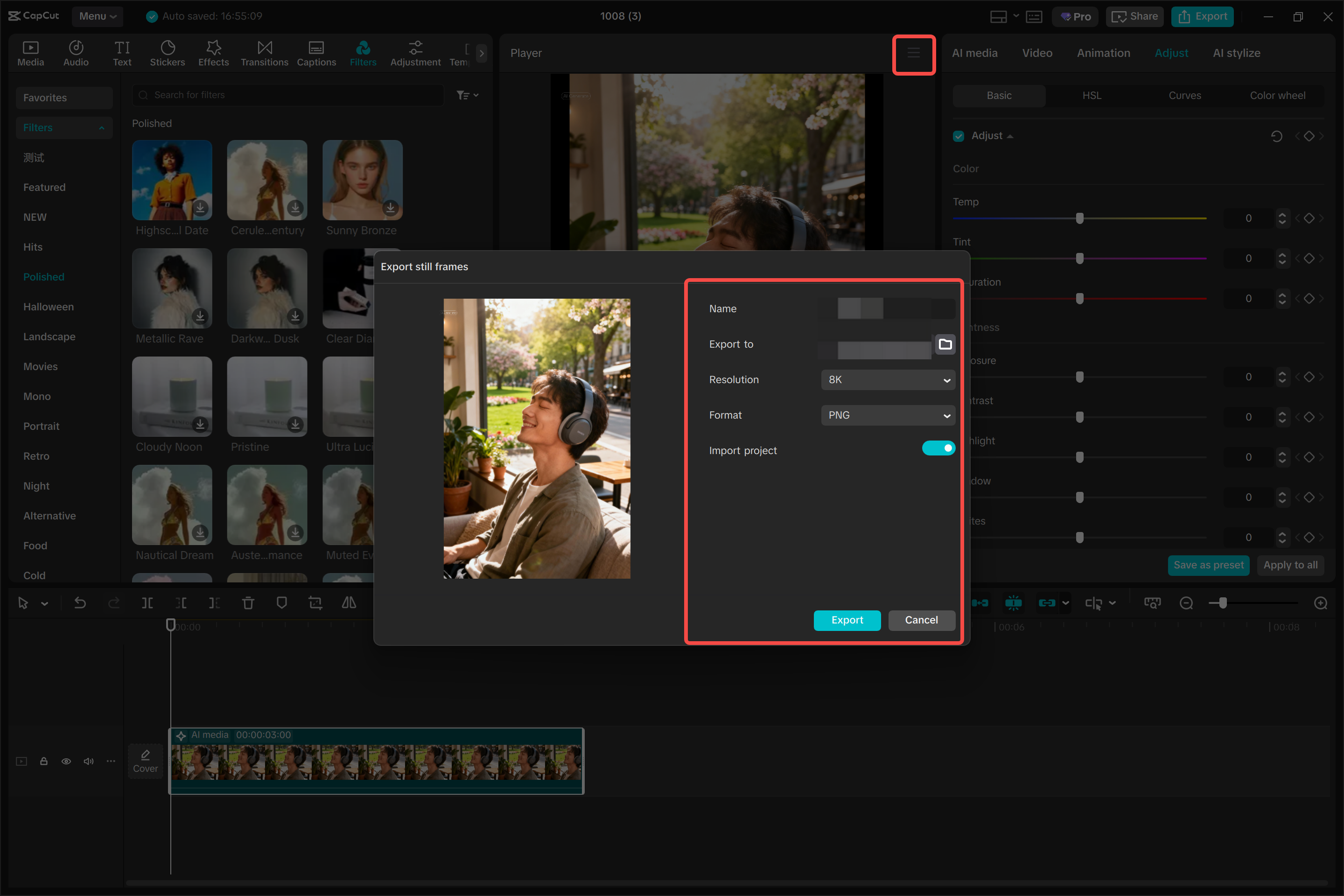Open the Format dropdown showing PNG
The image size is (1344, 896).
tap(888, 415)
